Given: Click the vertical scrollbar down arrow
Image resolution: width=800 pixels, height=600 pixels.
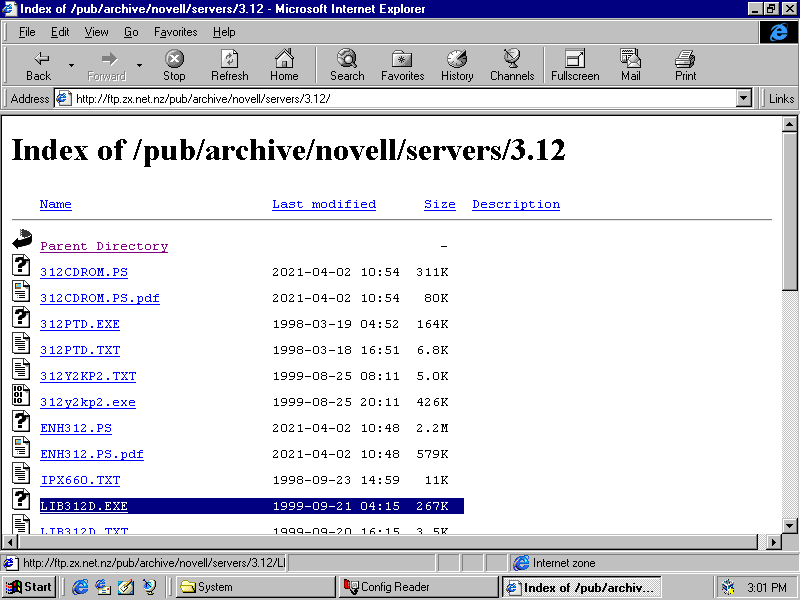Looking at the screenshot, I should point(789,526).
